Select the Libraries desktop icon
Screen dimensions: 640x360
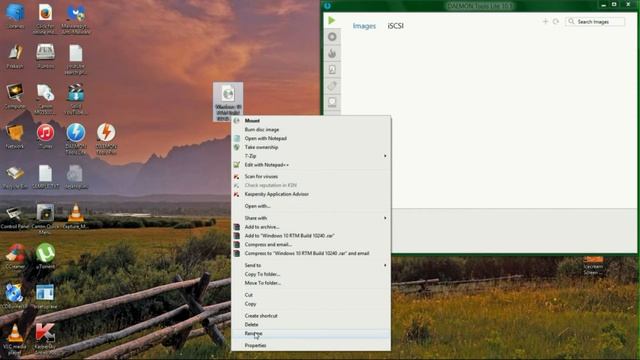coord(15,16)
